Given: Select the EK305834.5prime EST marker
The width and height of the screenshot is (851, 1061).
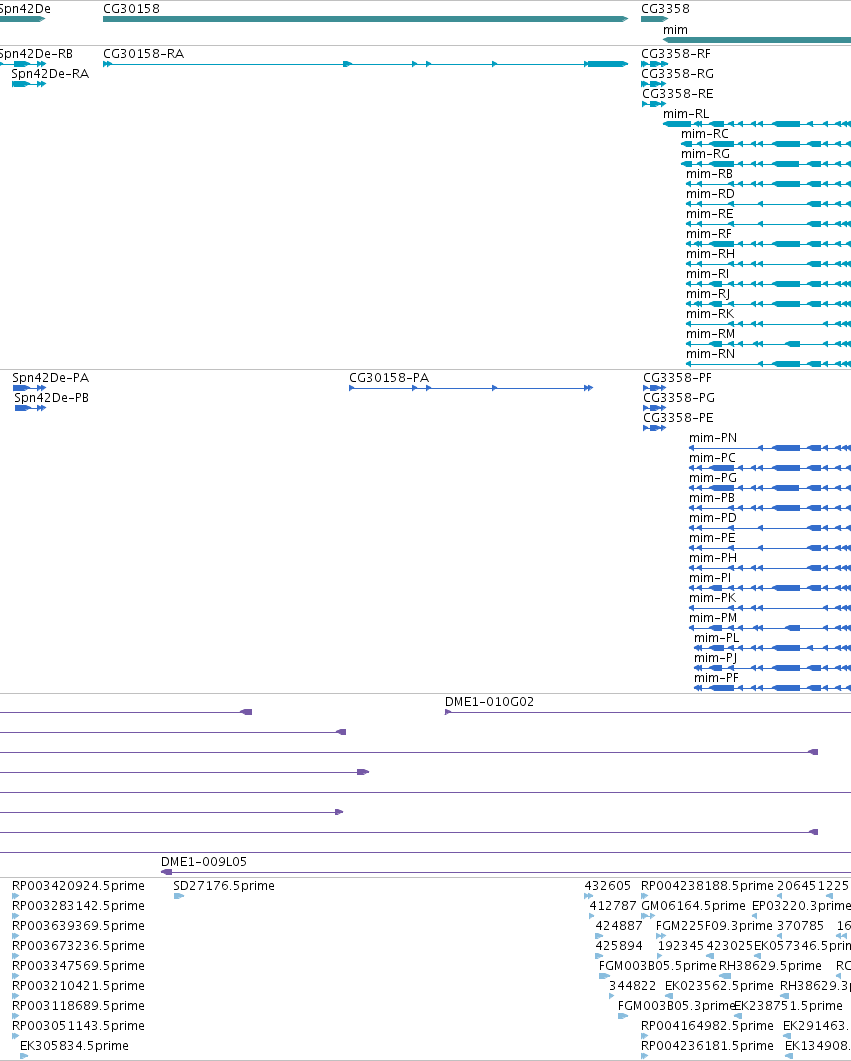Looking at the screenshot, I should tap(24, 1056).
